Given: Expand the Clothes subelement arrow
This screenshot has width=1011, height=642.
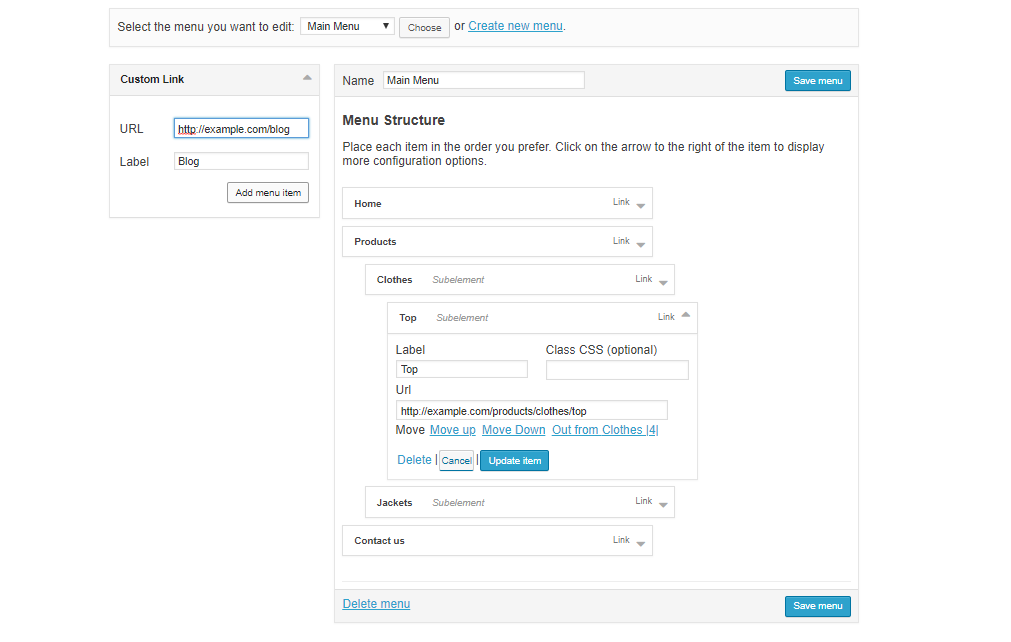Looking at the screenshot, I should 663,281.
